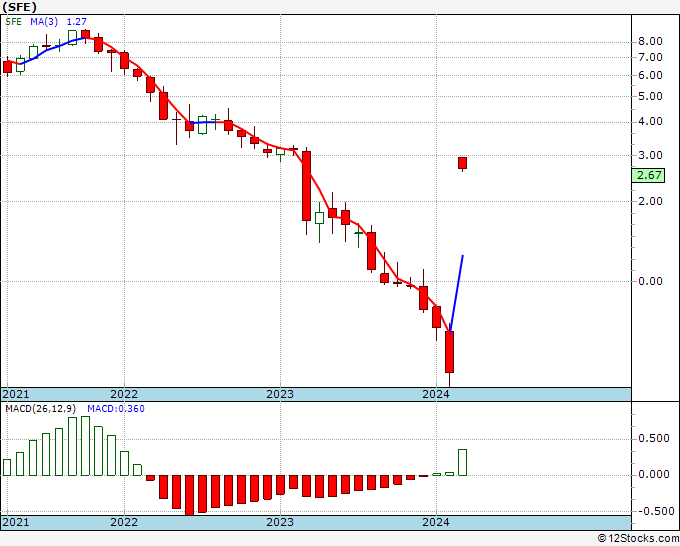Click 2024 on the price chart timeline
The width and height of the screenshot is (680, 546).
pyautogui.click(x=436, y=394)
